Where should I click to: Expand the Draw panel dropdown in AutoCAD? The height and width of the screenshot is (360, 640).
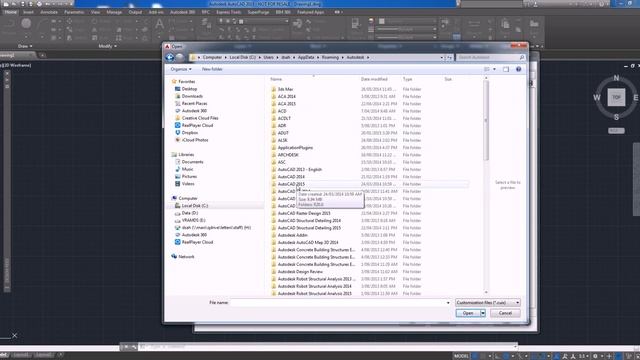[24, 46]
